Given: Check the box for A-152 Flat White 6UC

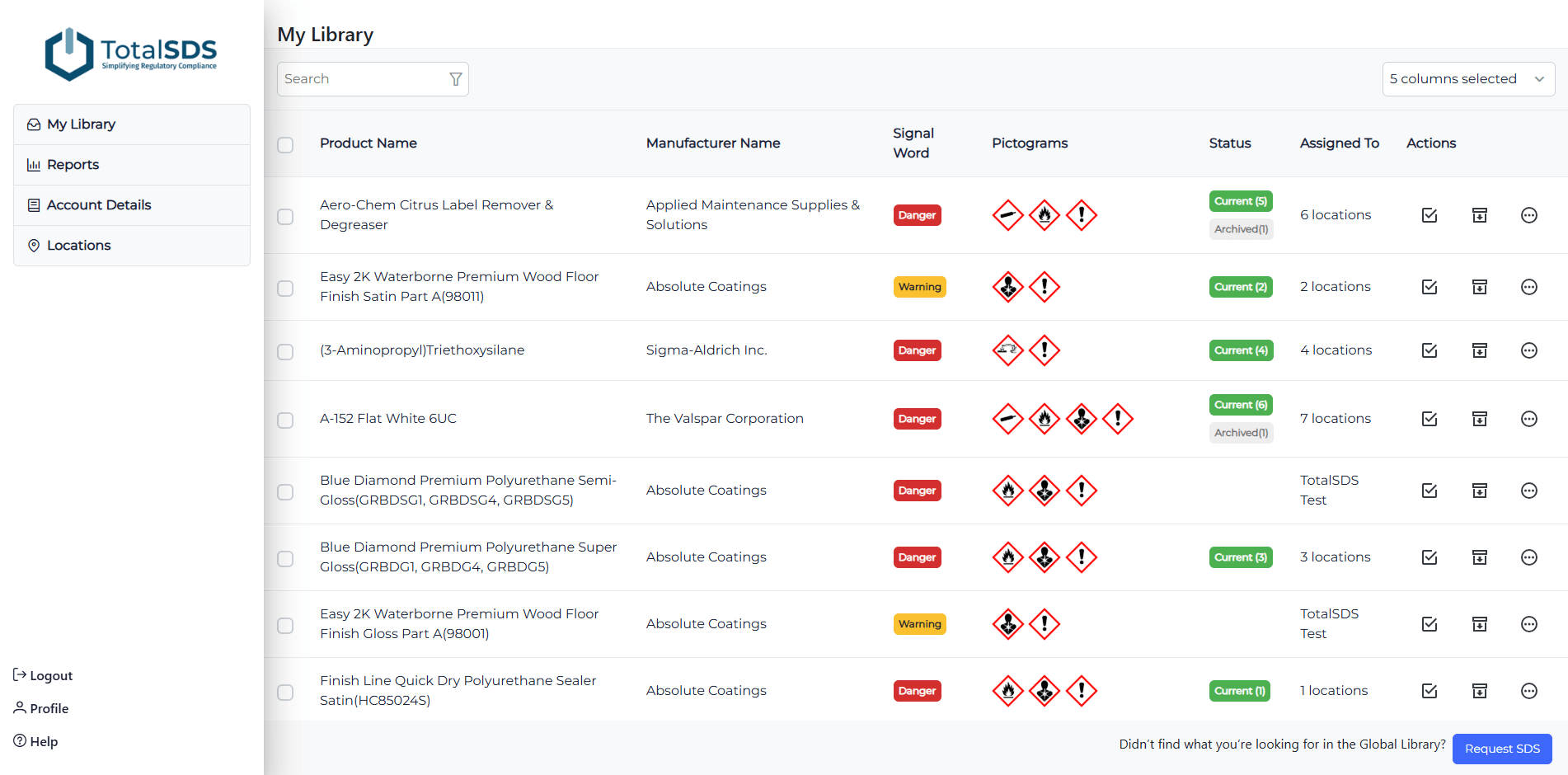Looking at the screenshot, I should pos(285,420).
